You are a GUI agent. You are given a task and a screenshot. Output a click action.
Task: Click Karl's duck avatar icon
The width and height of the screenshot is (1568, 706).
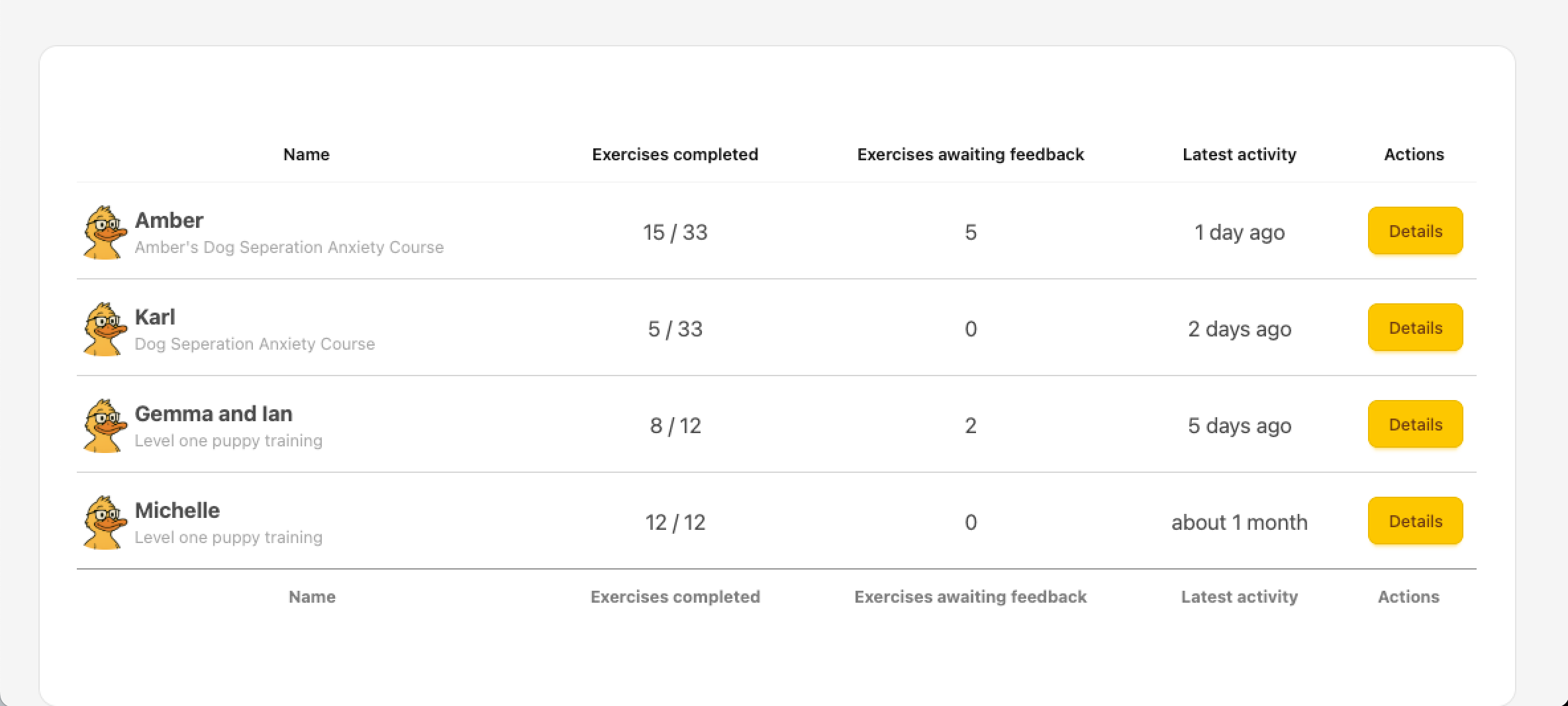105,328
